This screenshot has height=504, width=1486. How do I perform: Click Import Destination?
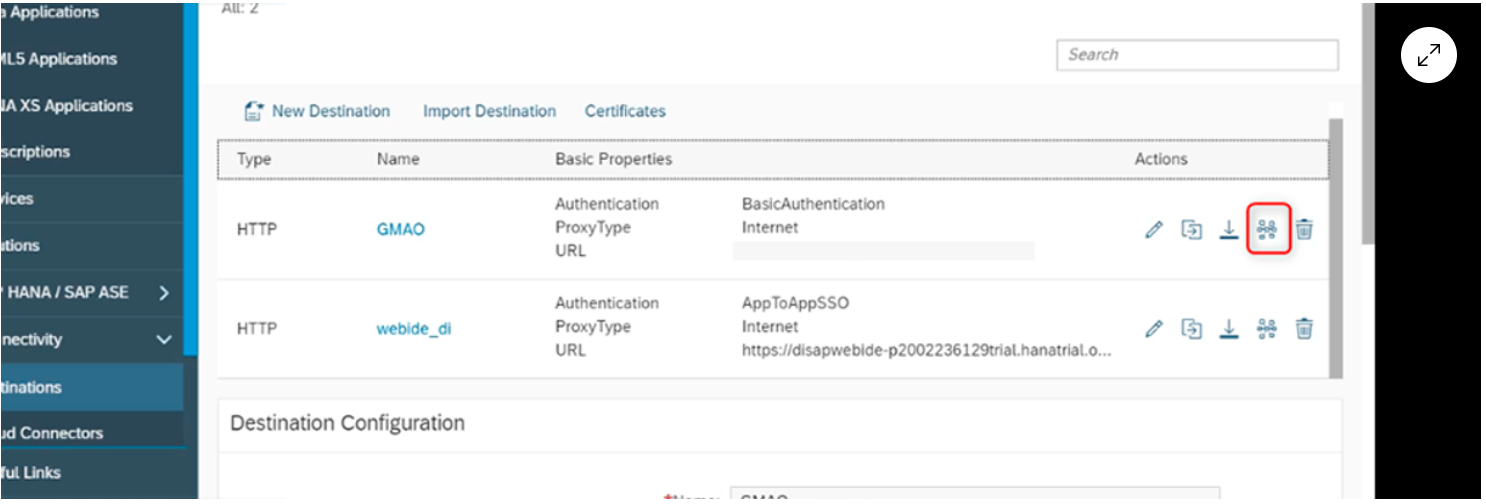pyautogui.click(x=489, y=111)
